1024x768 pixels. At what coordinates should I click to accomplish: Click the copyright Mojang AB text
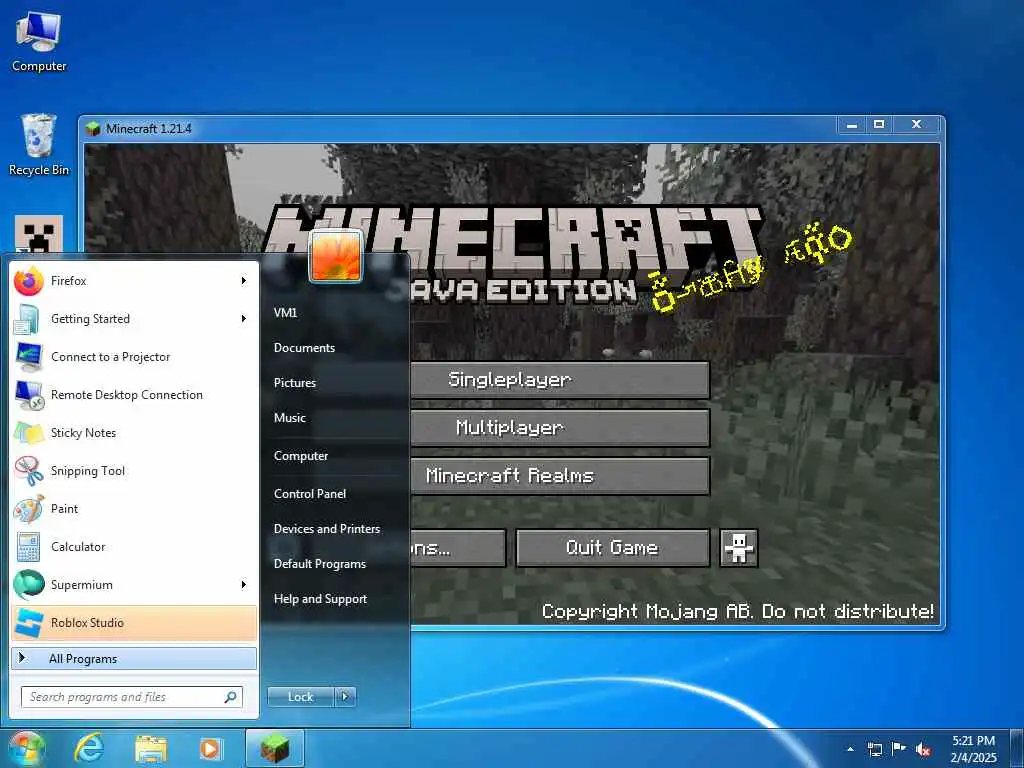point(737,611)
